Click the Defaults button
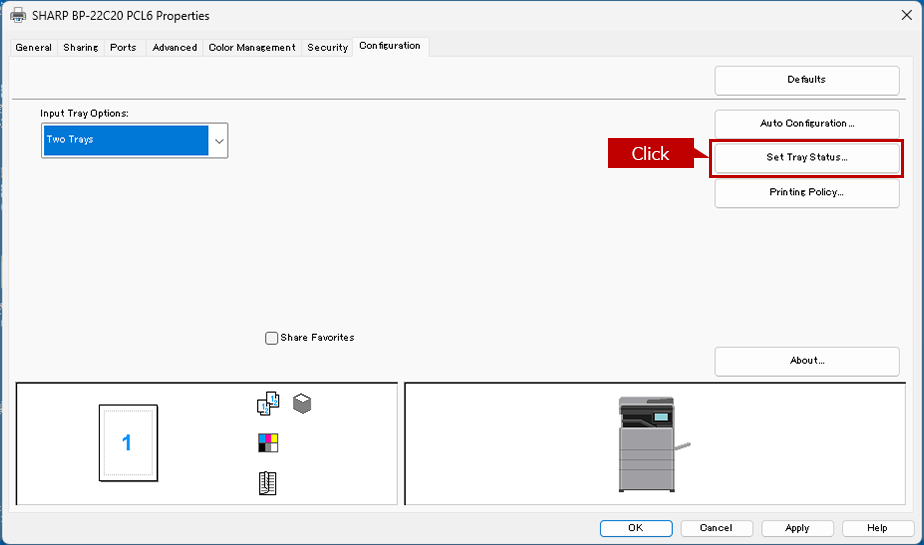This screenshot has height=545, width=924. point(807,80)
